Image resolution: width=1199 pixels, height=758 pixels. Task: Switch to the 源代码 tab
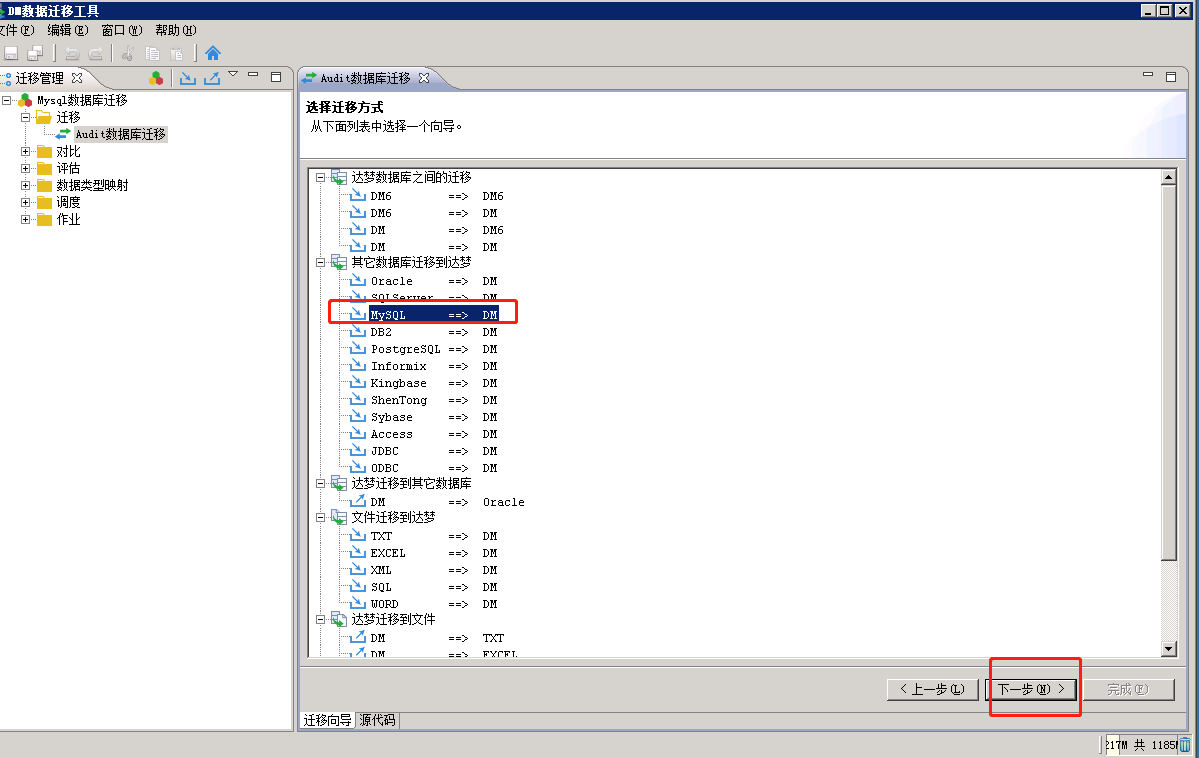tap(377, 720)
